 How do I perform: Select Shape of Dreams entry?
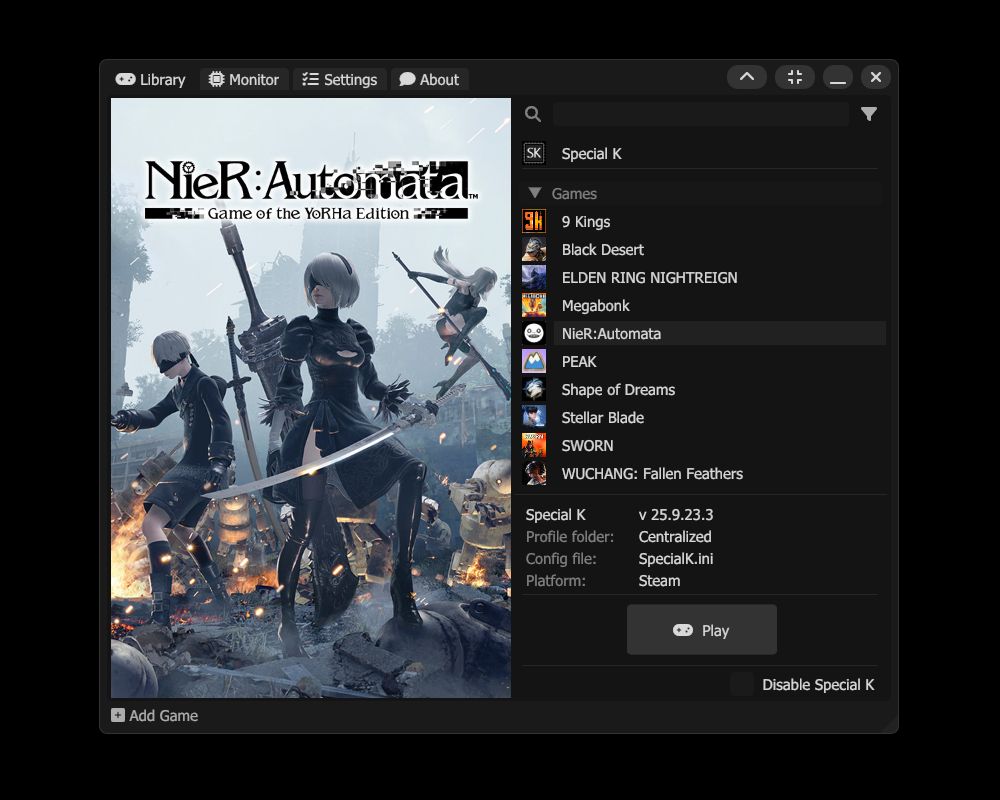(618, 390)
